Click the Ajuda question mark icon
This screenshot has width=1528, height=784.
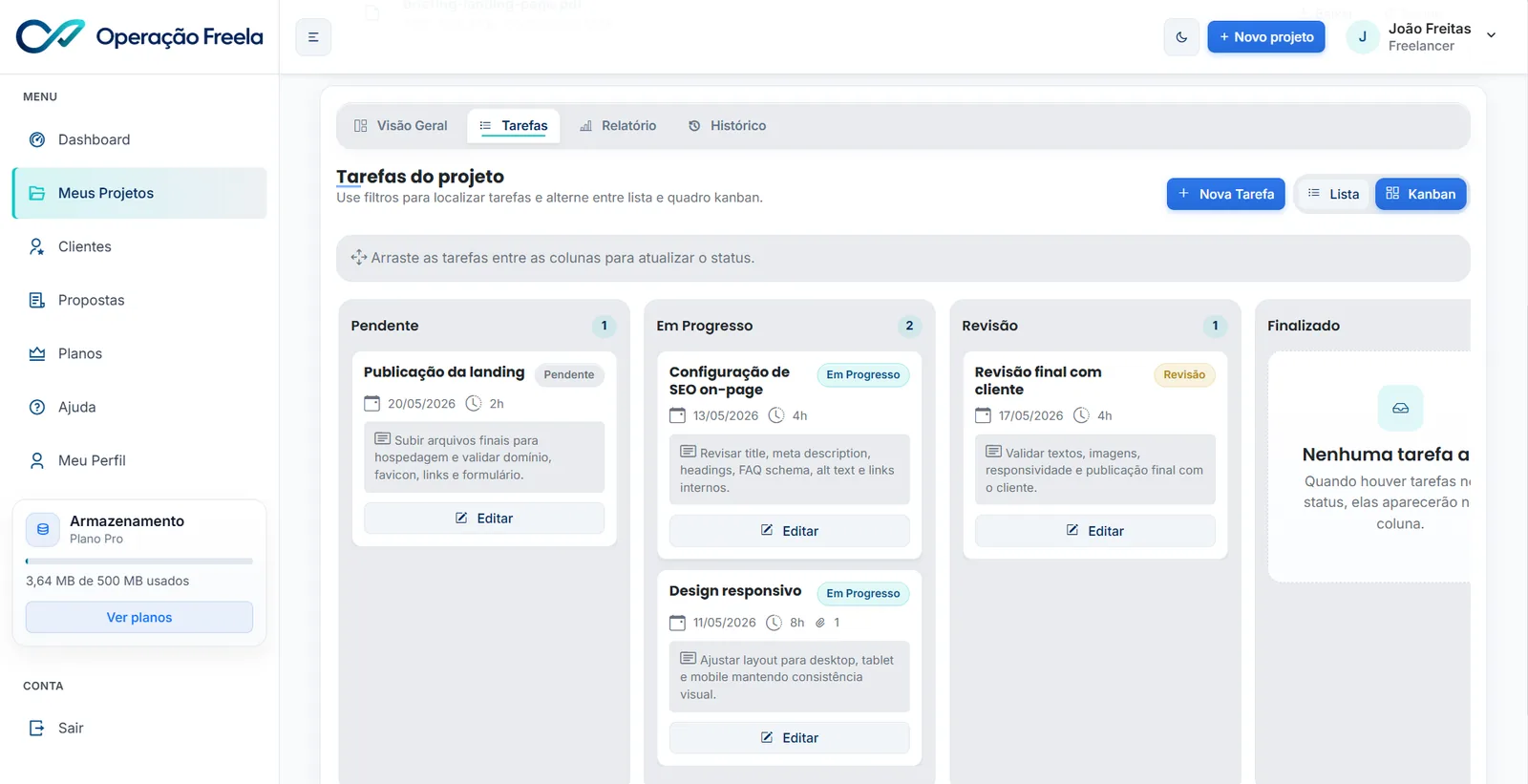(x=37, y=407)
